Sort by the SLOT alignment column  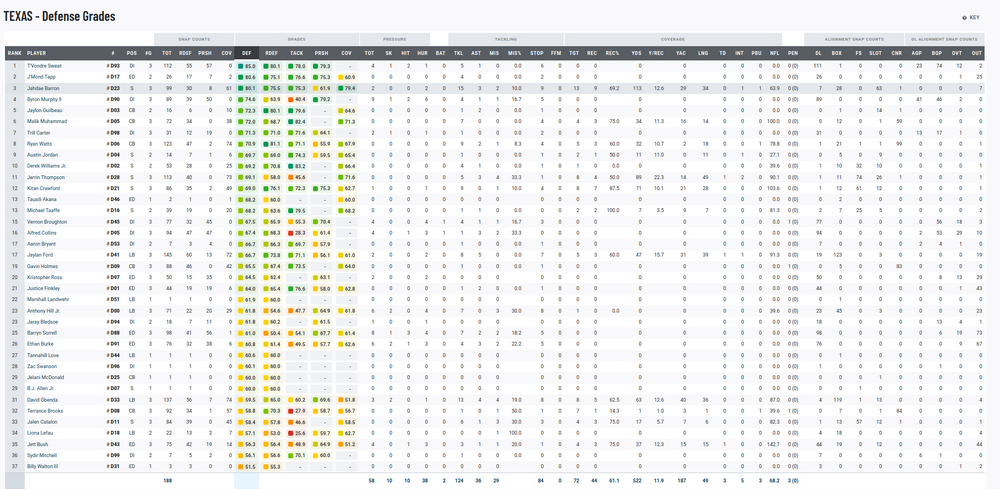[x=877, y=52]
